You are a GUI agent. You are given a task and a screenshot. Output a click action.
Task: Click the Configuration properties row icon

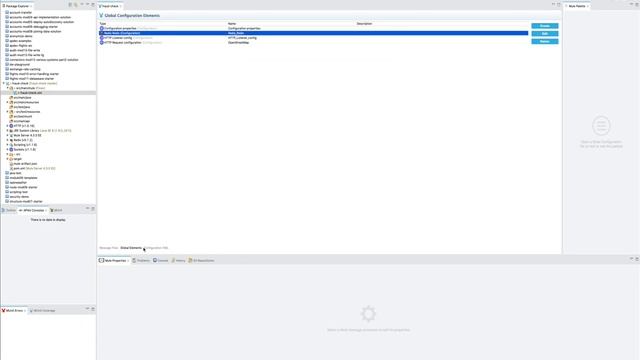102,28
